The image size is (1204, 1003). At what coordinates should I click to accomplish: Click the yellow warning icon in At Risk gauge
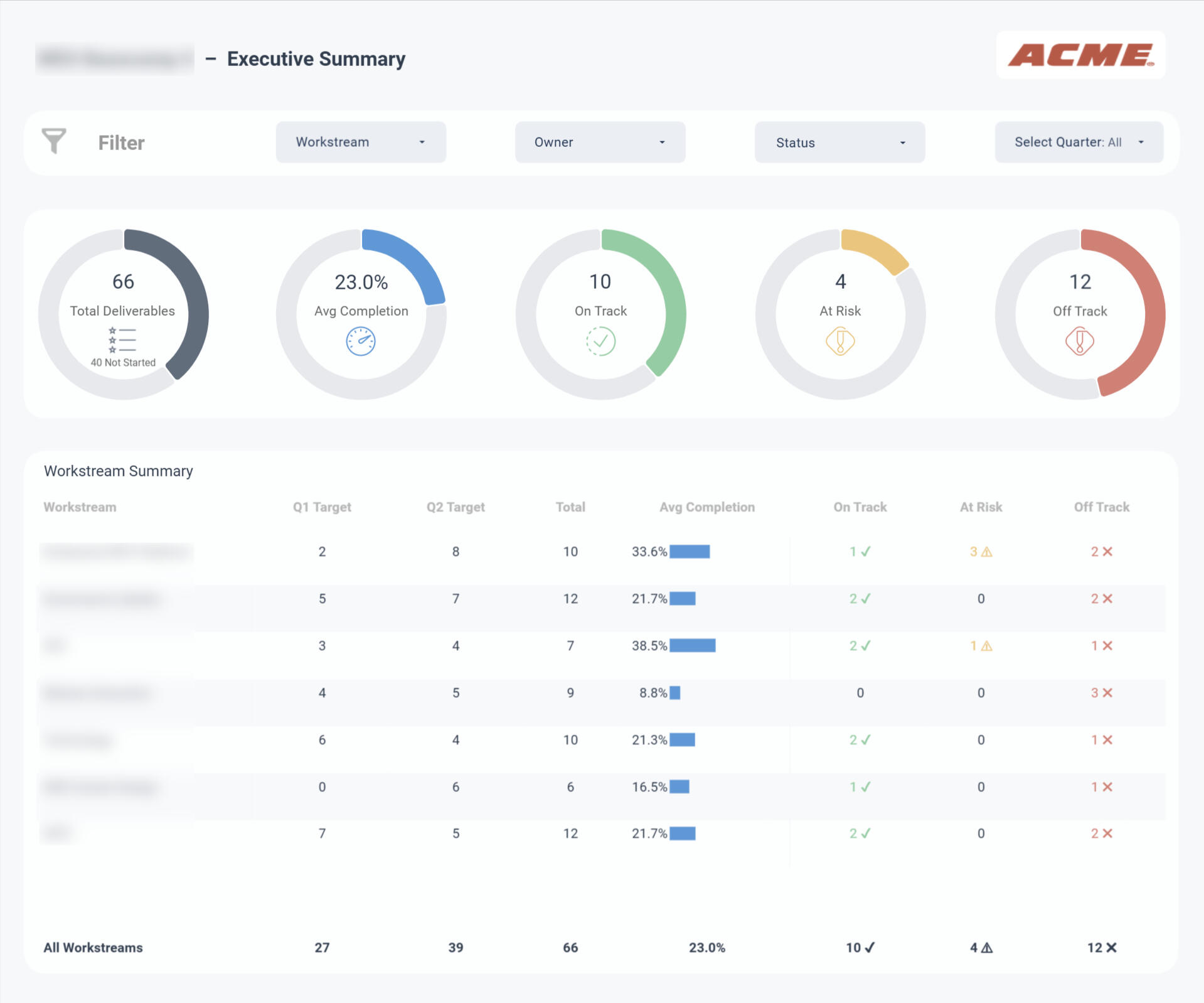coord(840,341)
